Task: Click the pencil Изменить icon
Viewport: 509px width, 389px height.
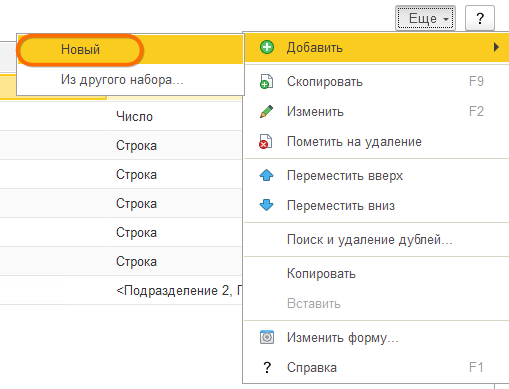Action: [266, 111]
